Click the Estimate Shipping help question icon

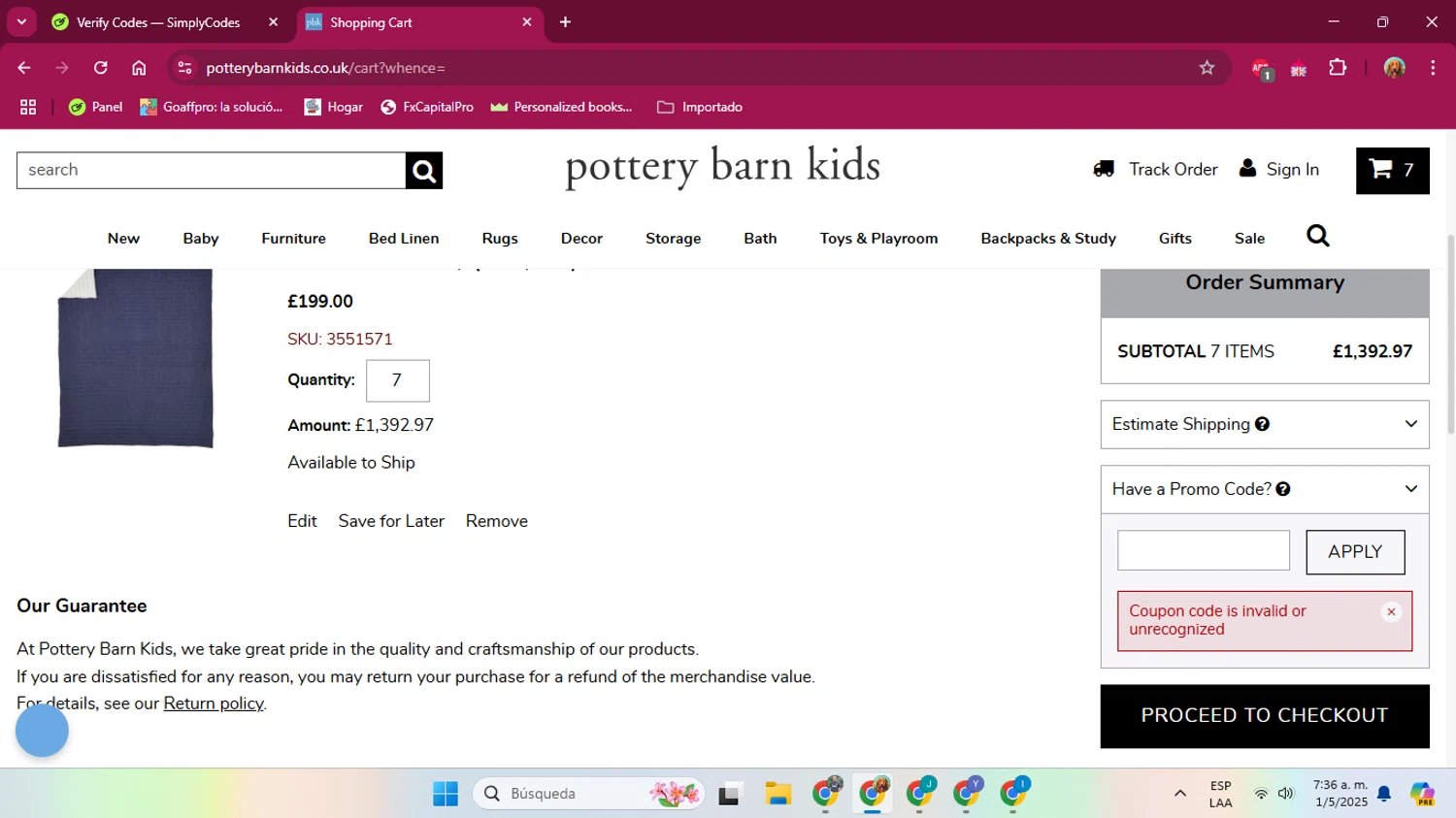tap(1262, 424)
